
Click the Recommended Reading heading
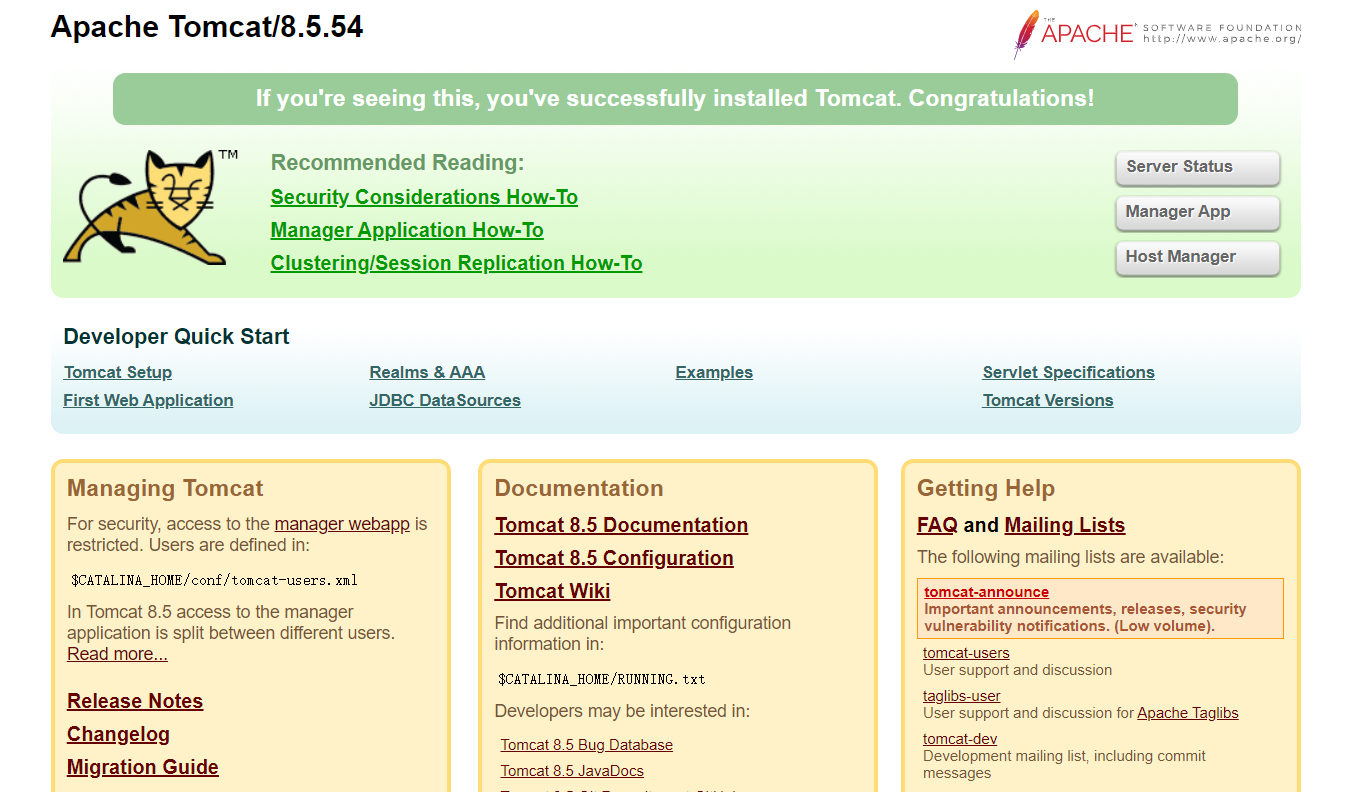(x=397, y=163)
